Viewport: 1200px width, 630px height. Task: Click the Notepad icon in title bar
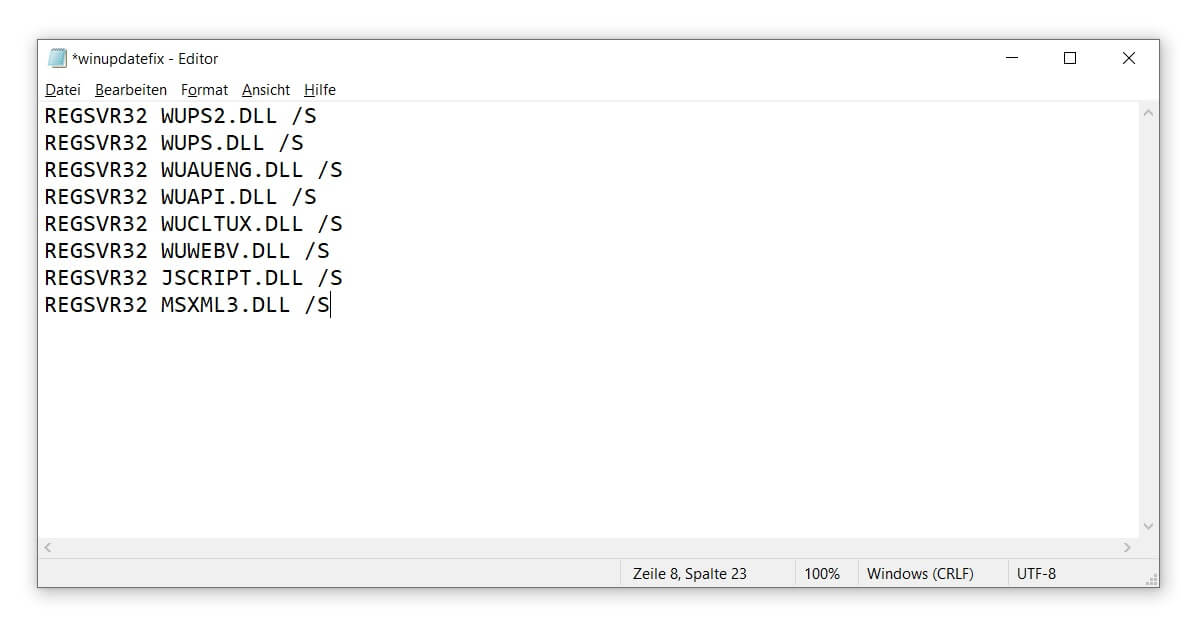tap(58, 58)
